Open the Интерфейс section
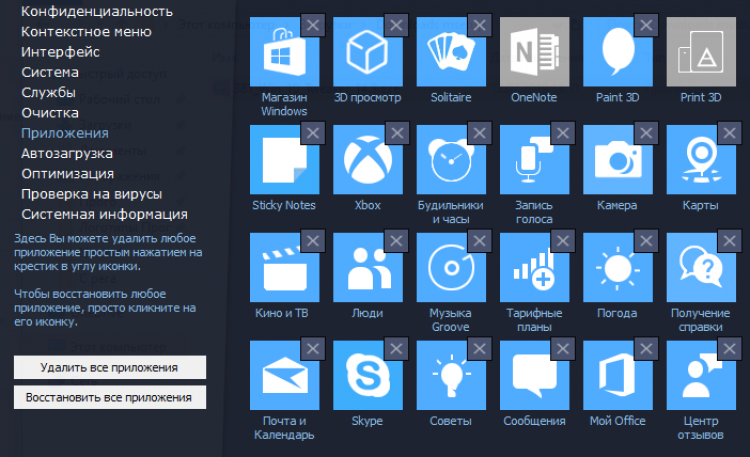This screenshot has height=457, width=750. (60, 52)
